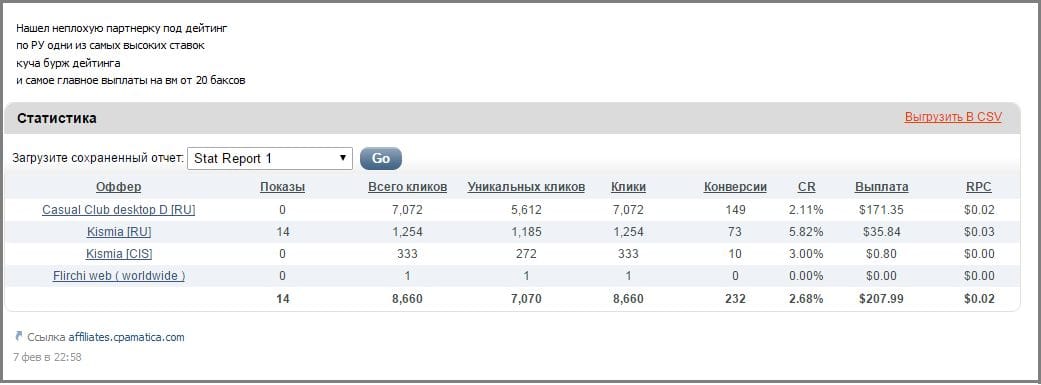Click the link icon beside Ссылка

tap(19, 337)
